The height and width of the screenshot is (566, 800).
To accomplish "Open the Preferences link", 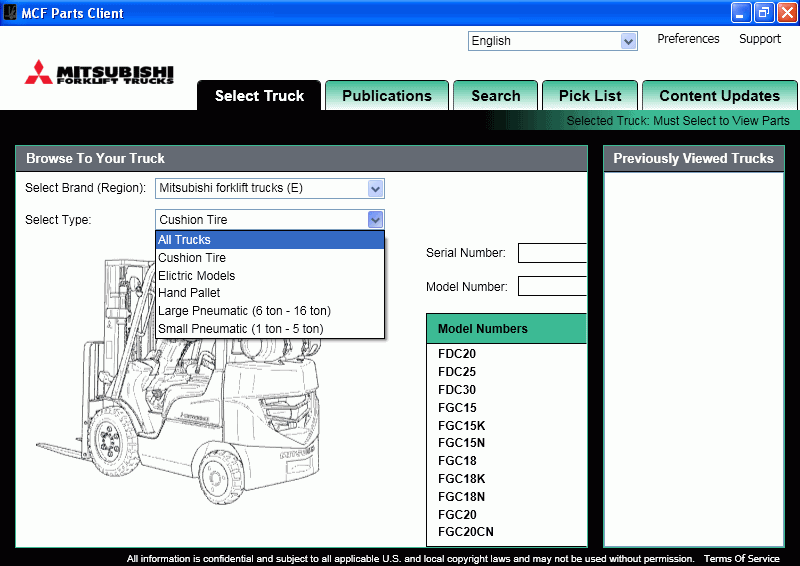I will click(688, 39).
